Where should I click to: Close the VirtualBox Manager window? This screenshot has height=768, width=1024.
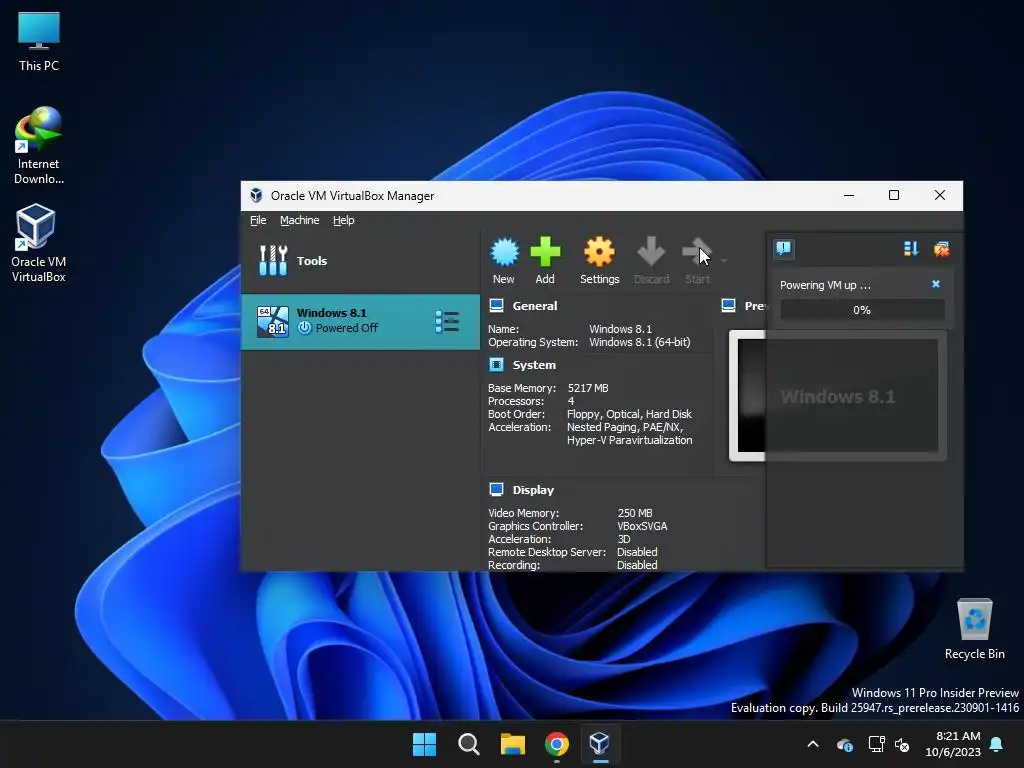pos(940,195)
